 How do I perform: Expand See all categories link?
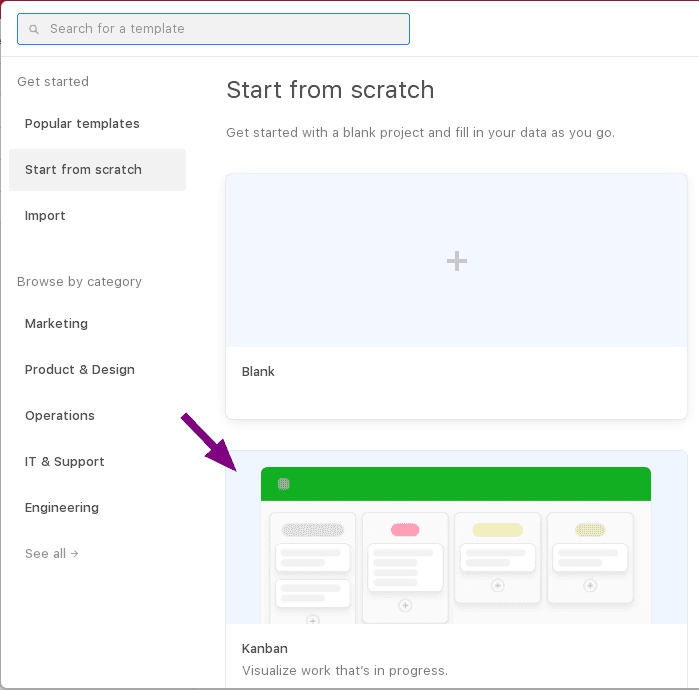(51, 554)
